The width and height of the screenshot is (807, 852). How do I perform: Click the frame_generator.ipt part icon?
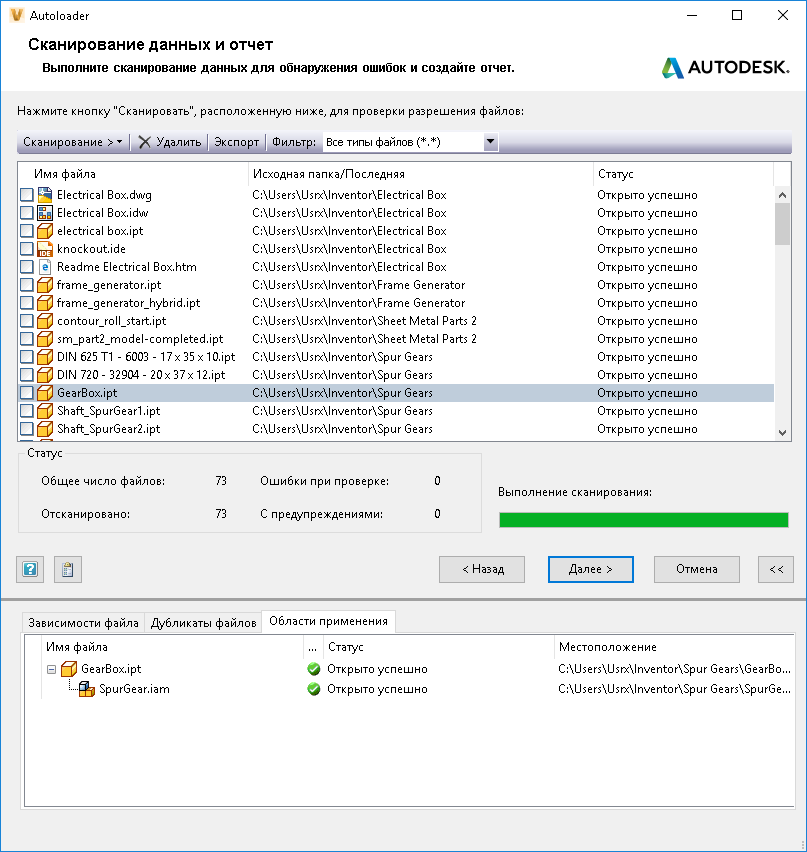[x=45, y=284]
